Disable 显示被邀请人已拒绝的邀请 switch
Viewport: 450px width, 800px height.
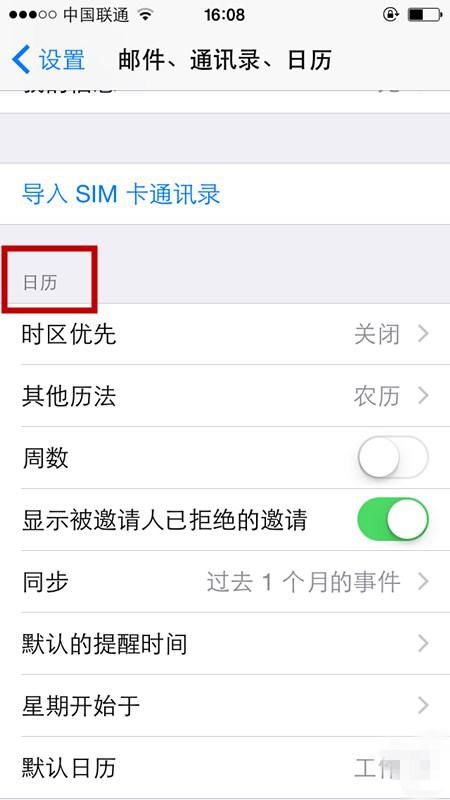(x=393, y=519)
